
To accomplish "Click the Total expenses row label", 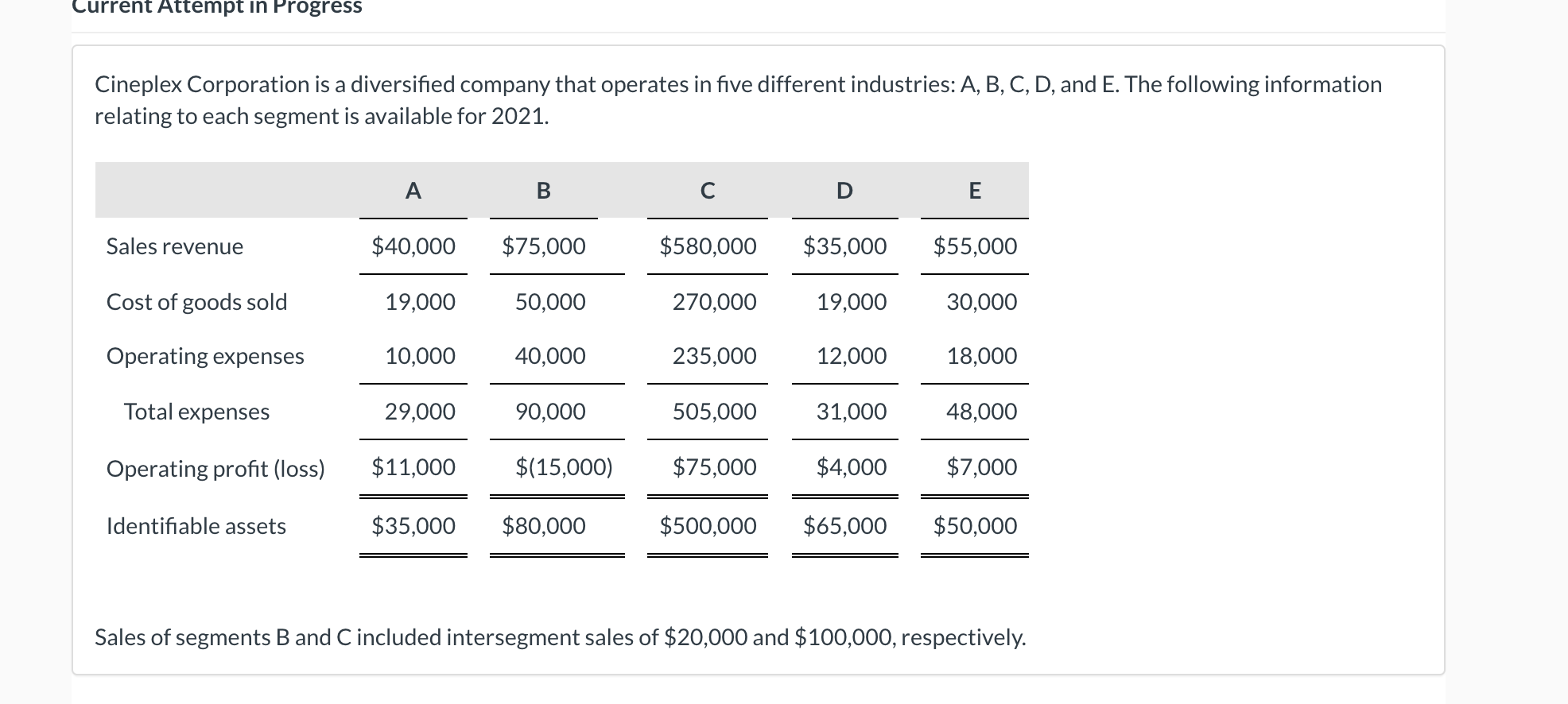I will point(196,412).
